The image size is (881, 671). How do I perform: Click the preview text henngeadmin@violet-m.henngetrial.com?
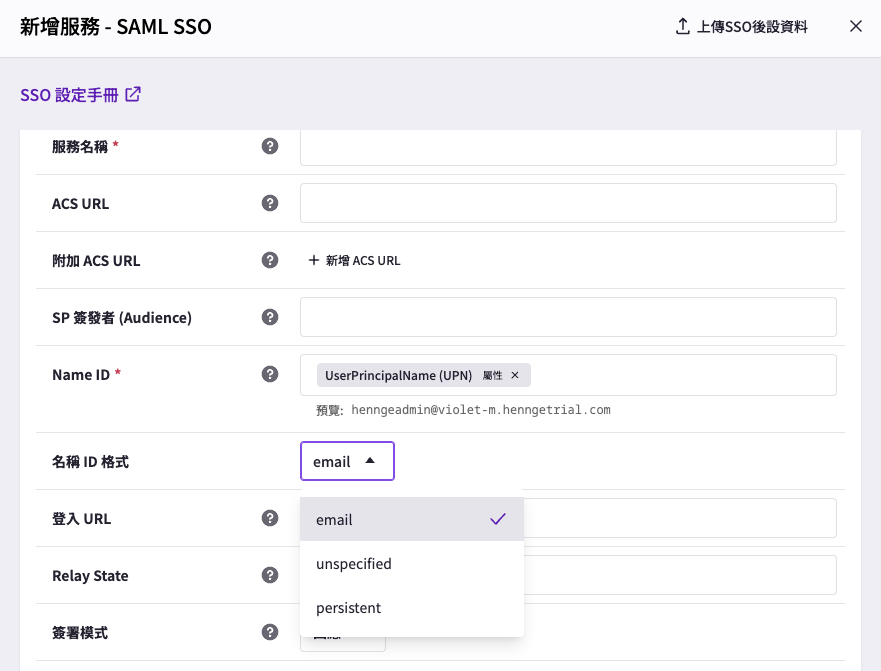[x=481, y=410]
